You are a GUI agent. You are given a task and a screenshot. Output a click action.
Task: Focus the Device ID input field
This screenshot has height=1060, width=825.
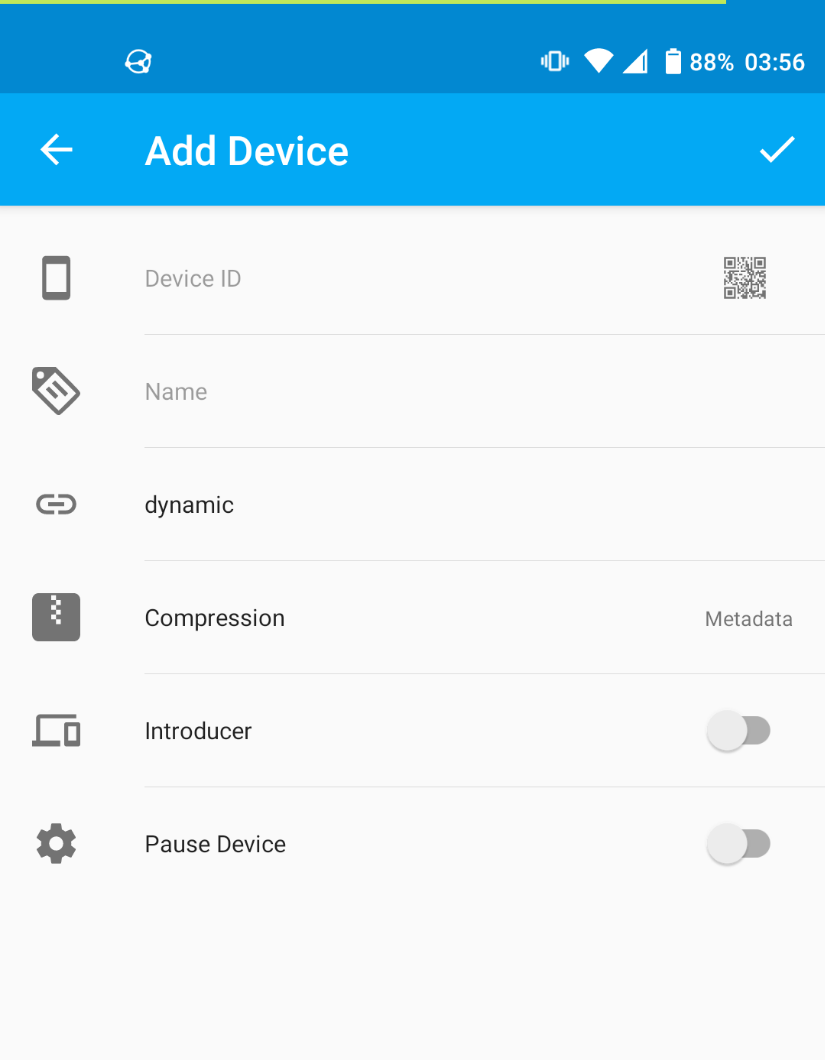[x=419, y=279]
